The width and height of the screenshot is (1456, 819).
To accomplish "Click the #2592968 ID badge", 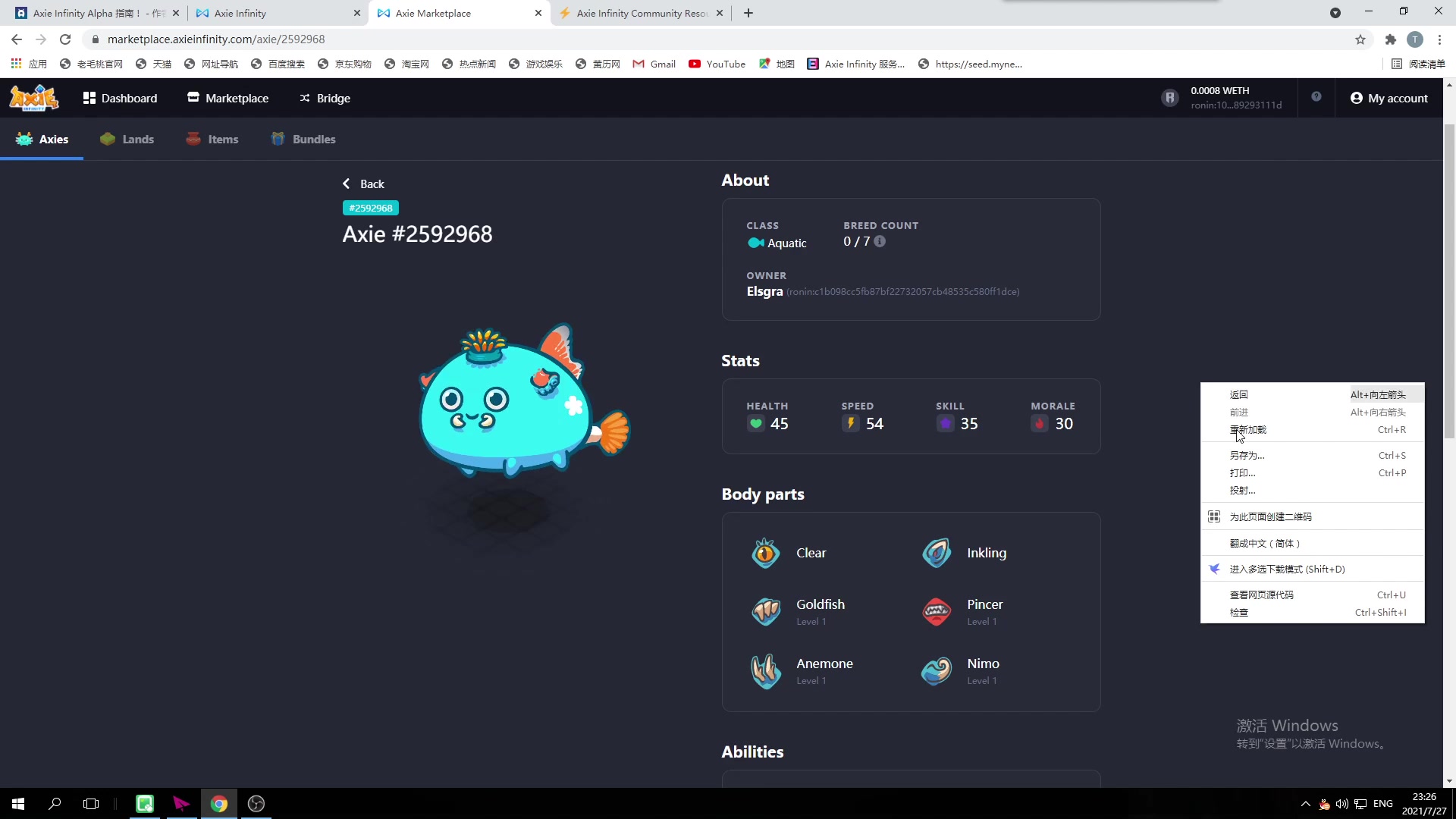I will [371, 208].
